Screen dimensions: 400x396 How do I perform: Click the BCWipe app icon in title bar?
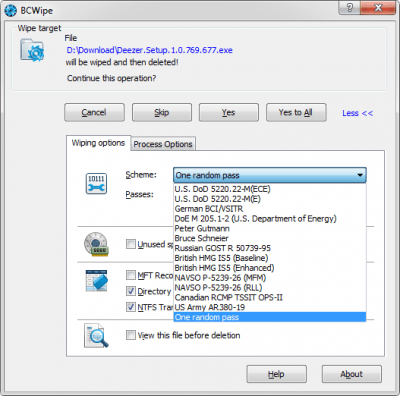click(10, 10)
